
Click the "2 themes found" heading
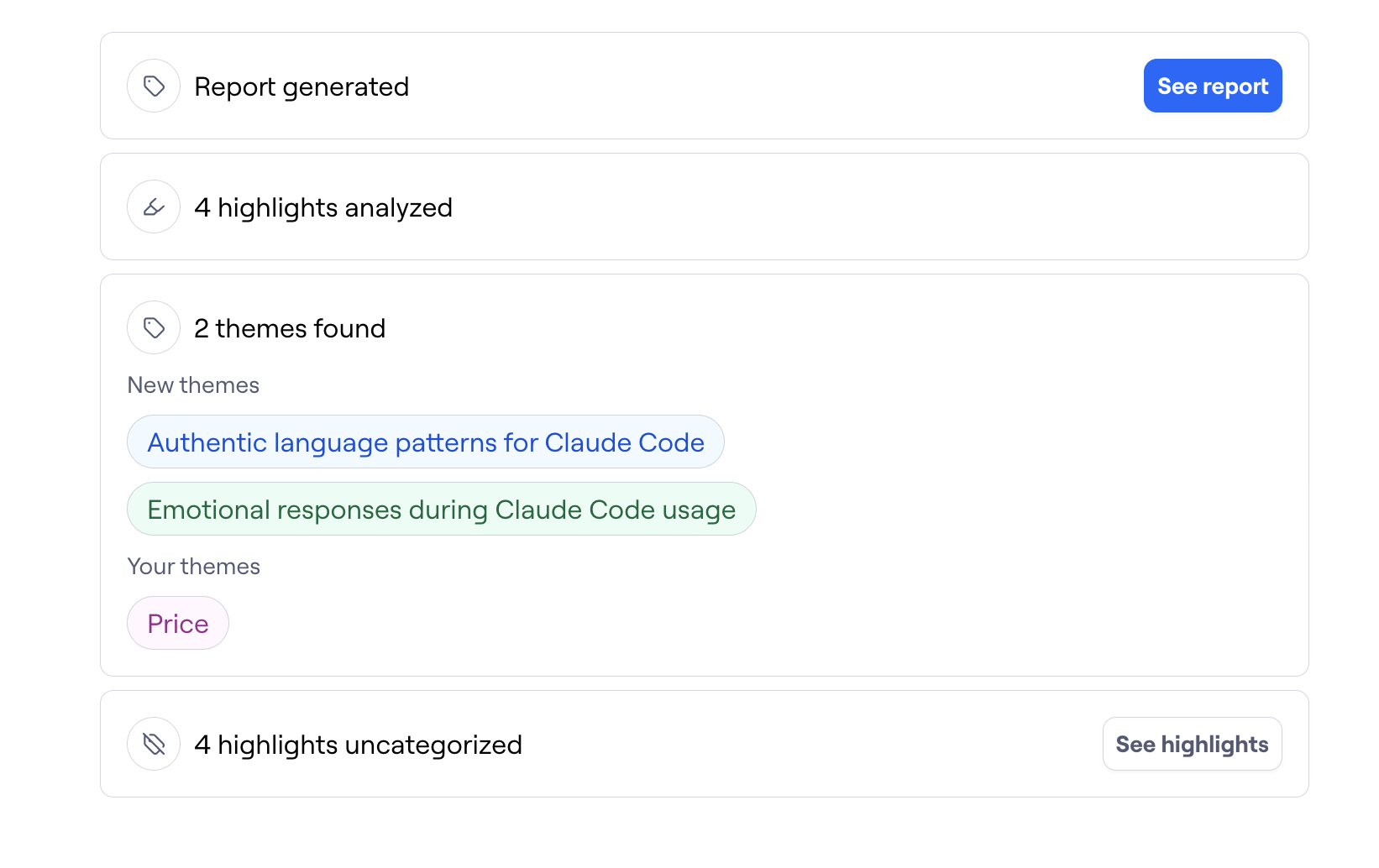coord(290,328)
